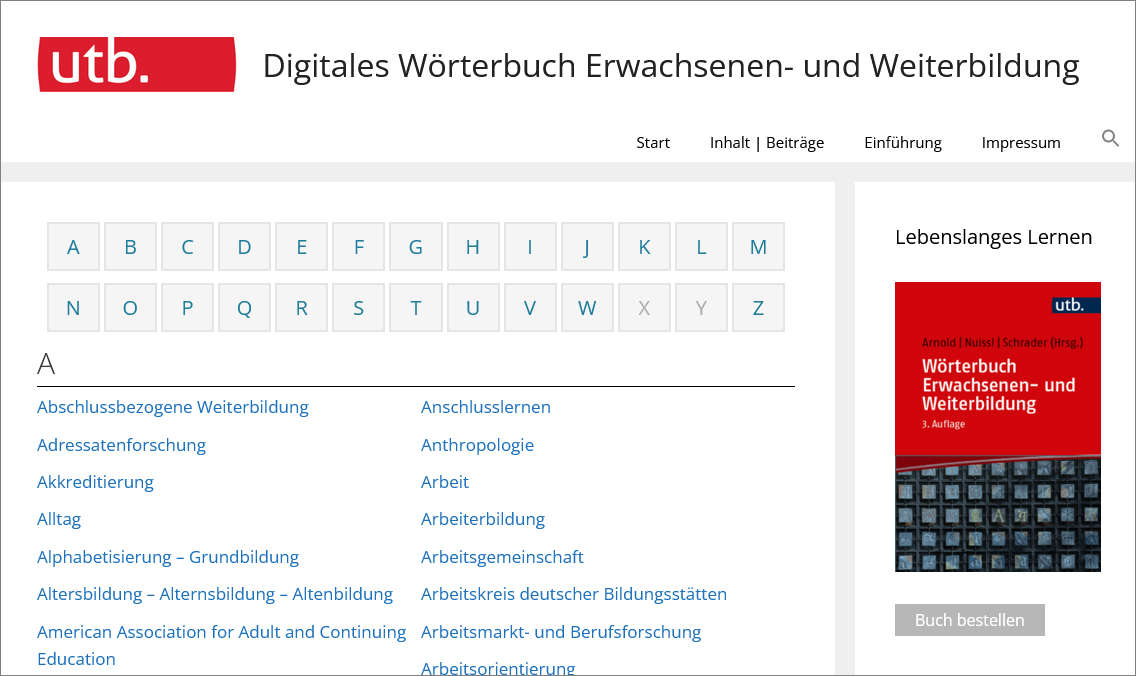1136x676 pixels.
Task: Open the Anschlusslernen entry
Action: [486, 407]
